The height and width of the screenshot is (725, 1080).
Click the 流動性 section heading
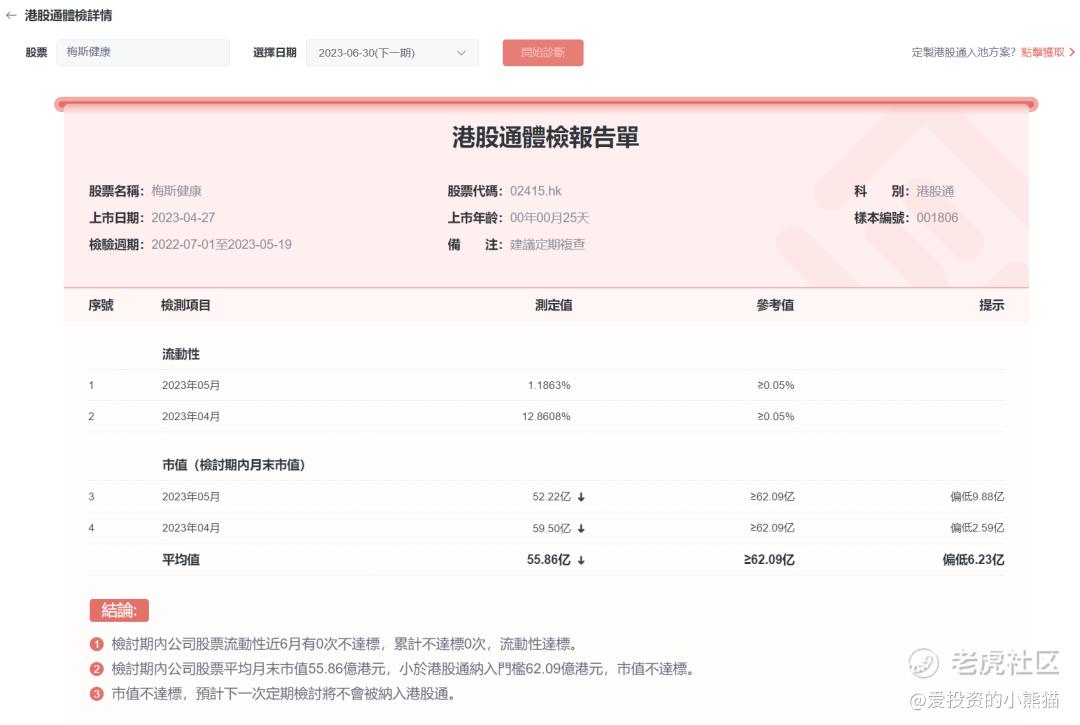pos(181,354)
